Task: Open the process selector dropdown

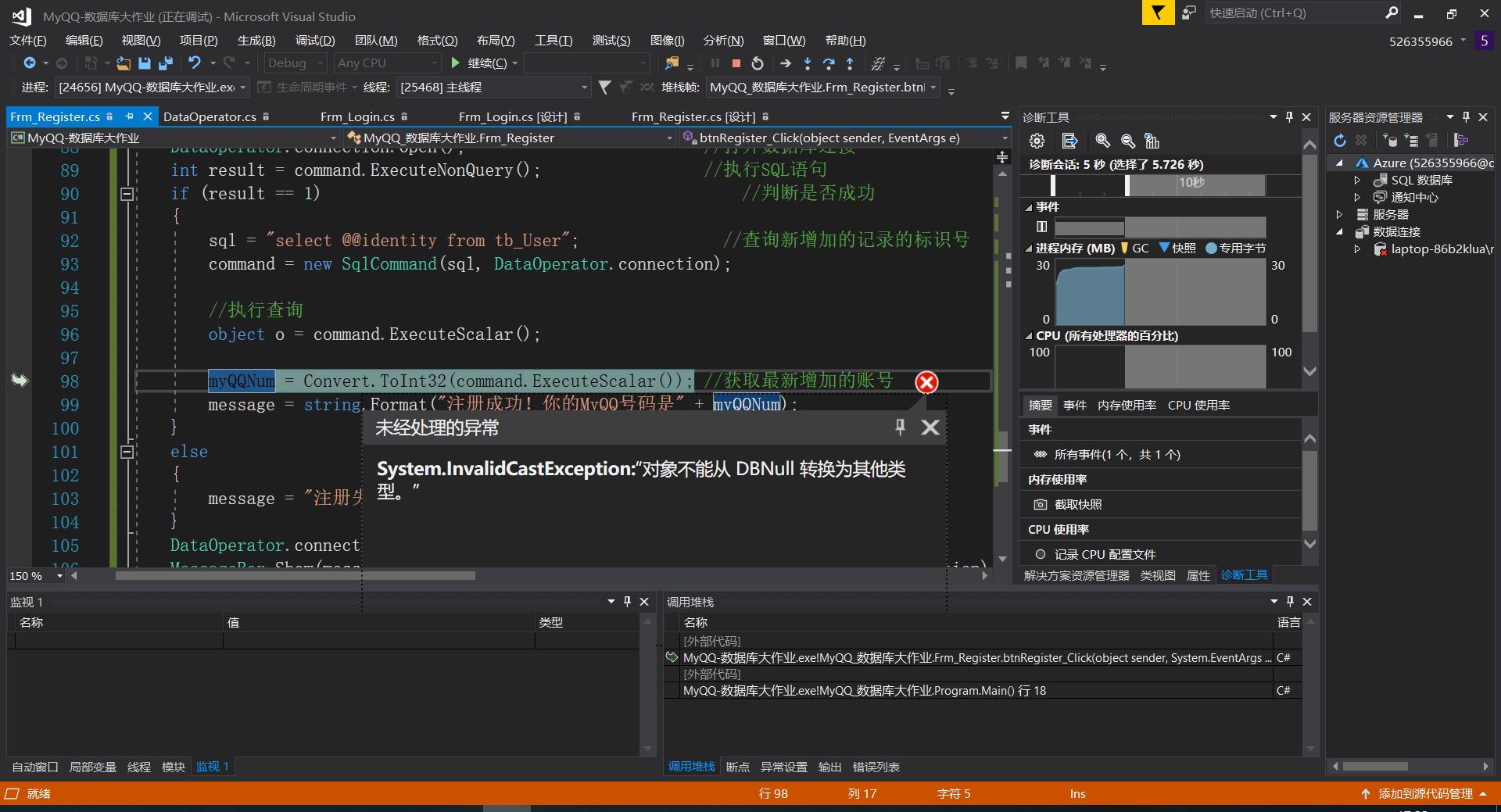Action: pyautogui.click(x=153, y=88)
